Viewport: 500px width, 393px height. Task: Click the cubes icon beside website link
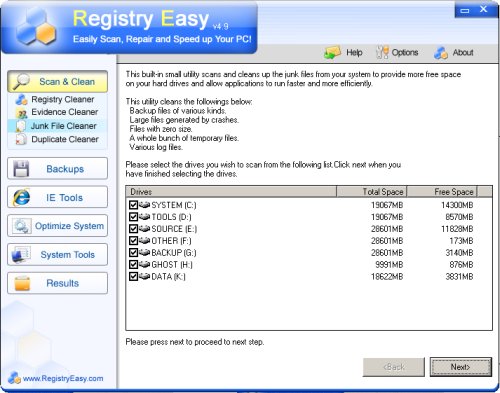(x=14, y=378)
